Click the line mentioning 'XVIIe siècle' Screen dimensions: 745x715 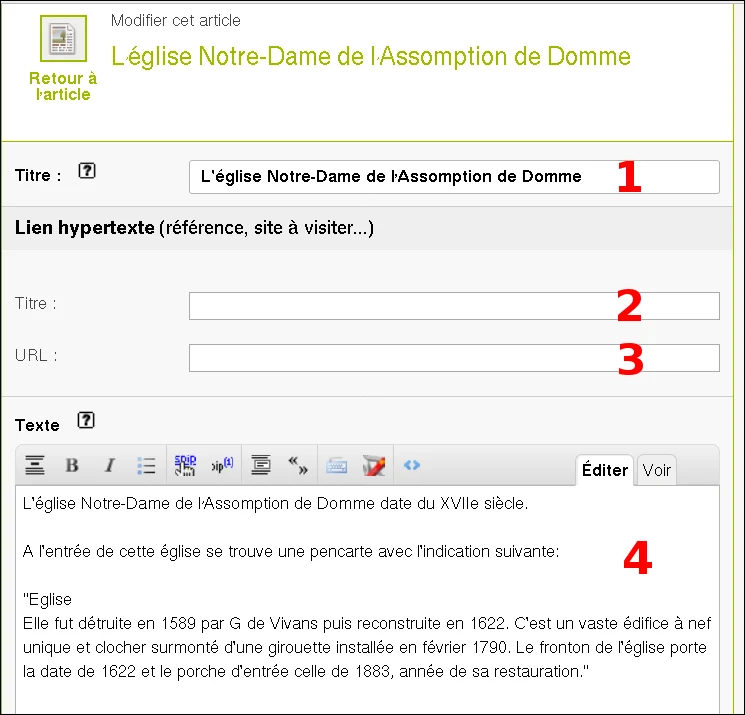click(276, 504)
